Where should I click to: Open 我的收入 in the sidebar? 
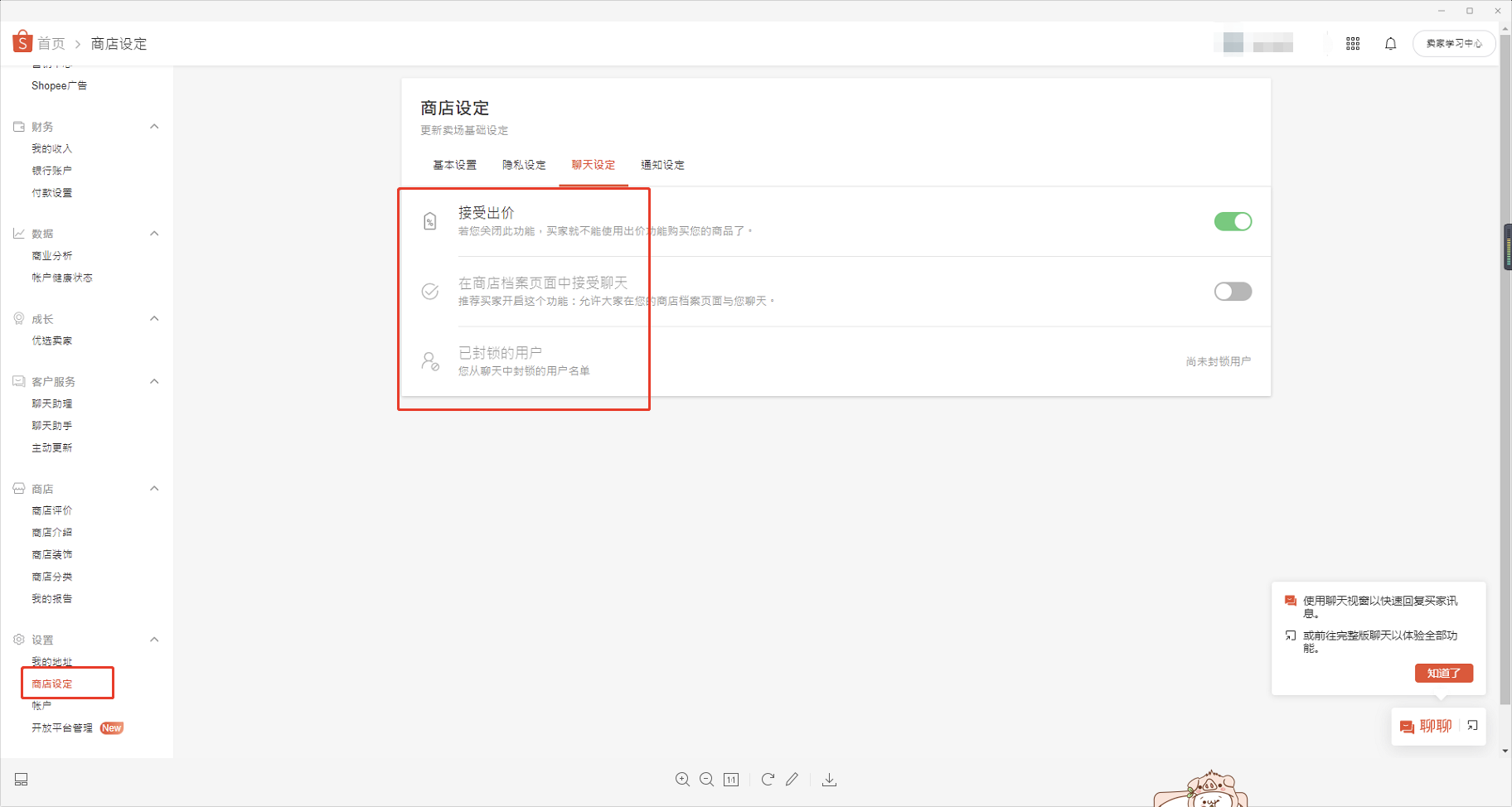click(x=51, y=148)
